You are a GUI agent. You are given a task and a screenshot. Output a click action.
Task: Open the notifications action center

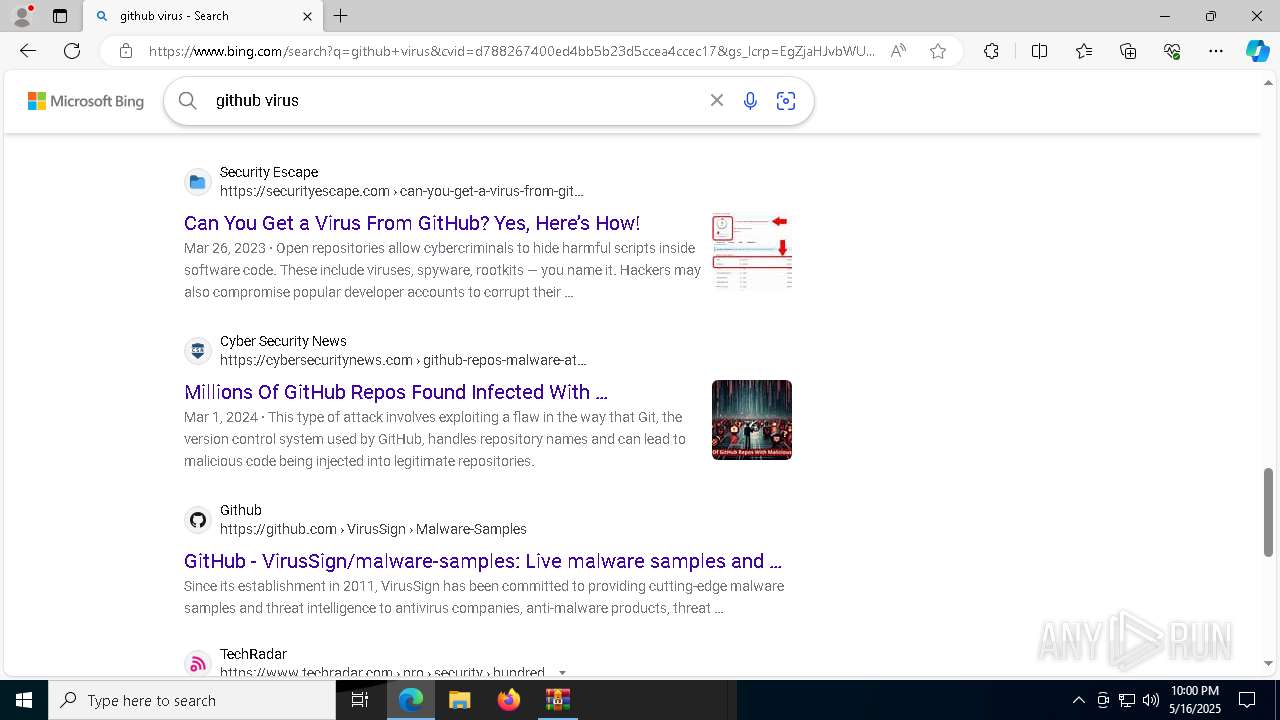[x=1247, y=700]
